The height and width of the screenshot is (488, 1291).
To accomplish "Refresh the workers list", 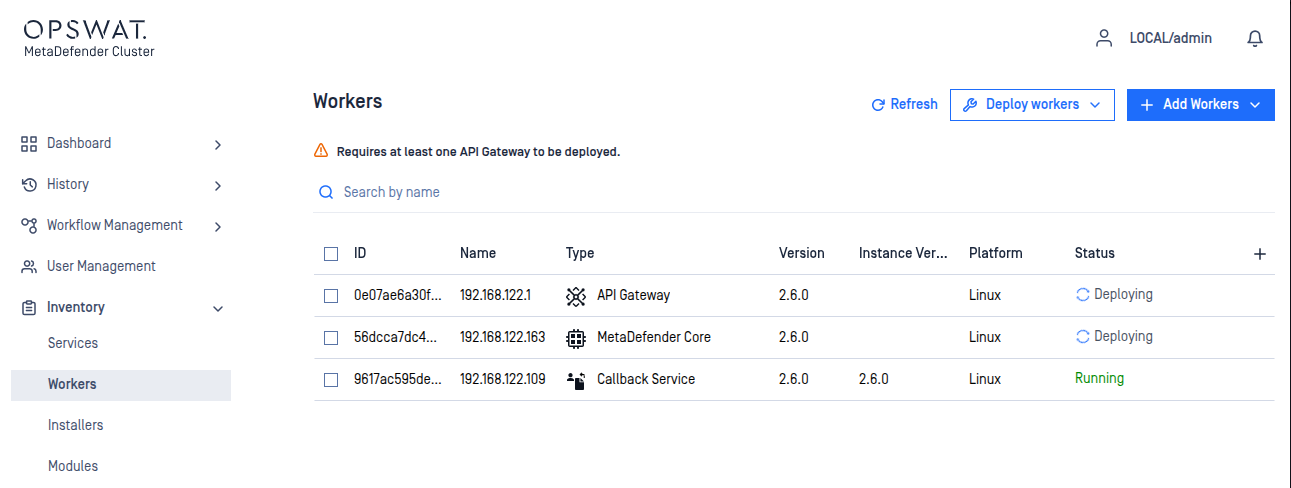I will 904,105.
